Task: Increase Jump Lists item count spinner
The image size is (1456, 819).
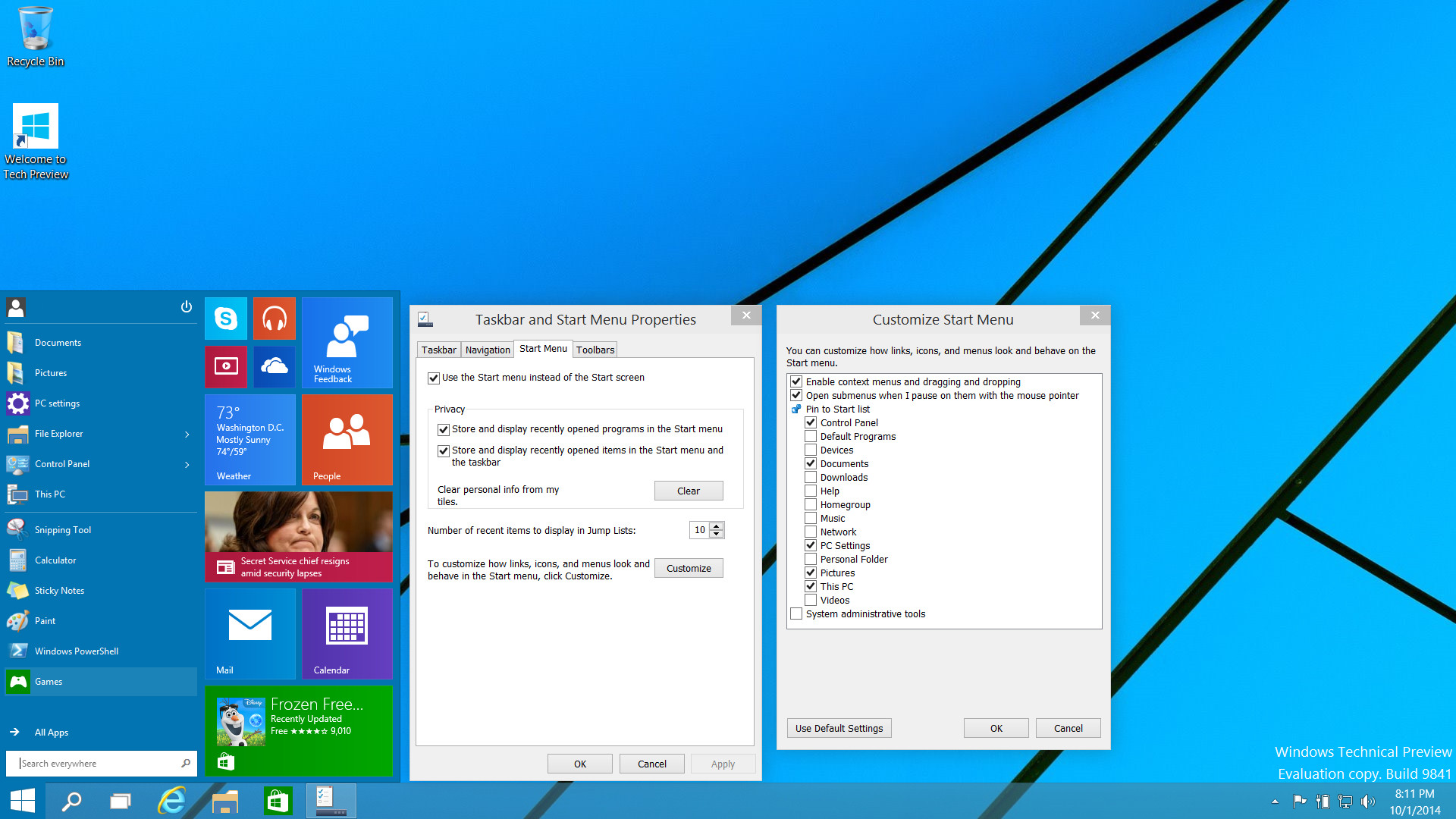Action: click(x=717, y=526)
